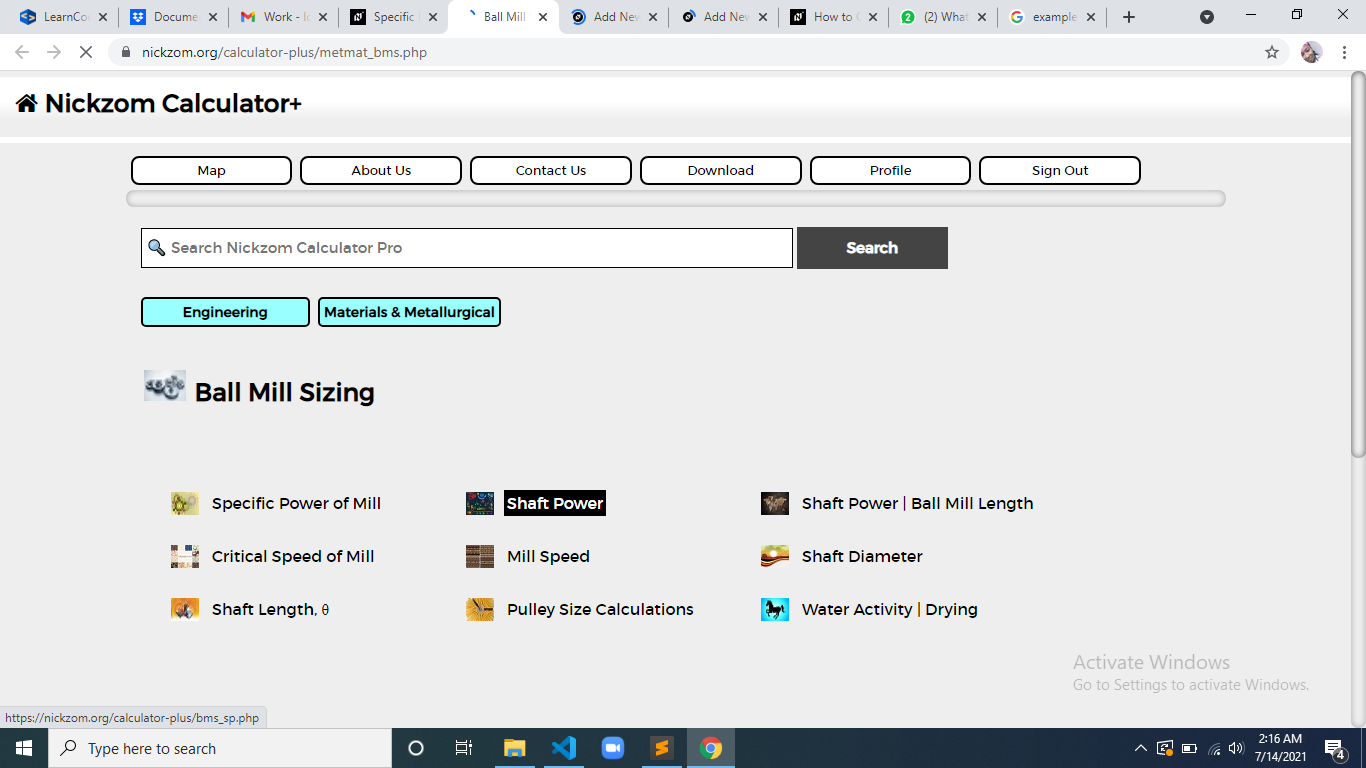Bookmark this page with the star icon
The height and width of the screenshot is (768, 1366).
click(1272, 52)
